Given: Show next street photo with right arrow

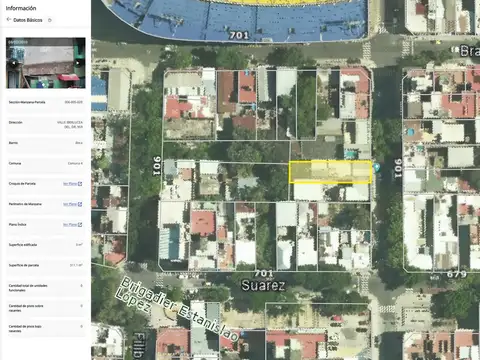Looking at the screenshot, I should 78,63.
